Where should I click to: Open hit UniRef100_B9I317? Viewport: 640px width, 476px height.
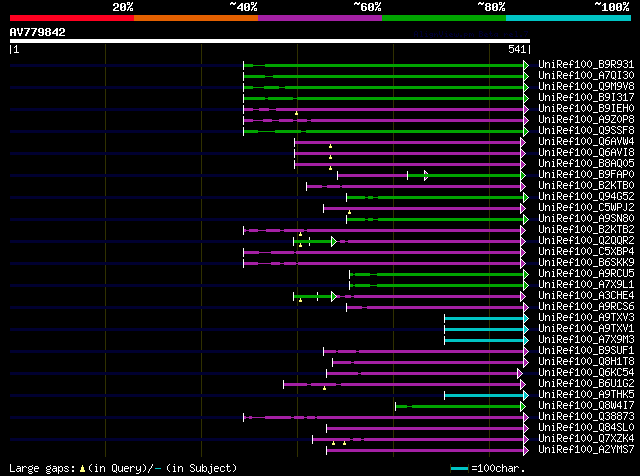coord(586,98)
